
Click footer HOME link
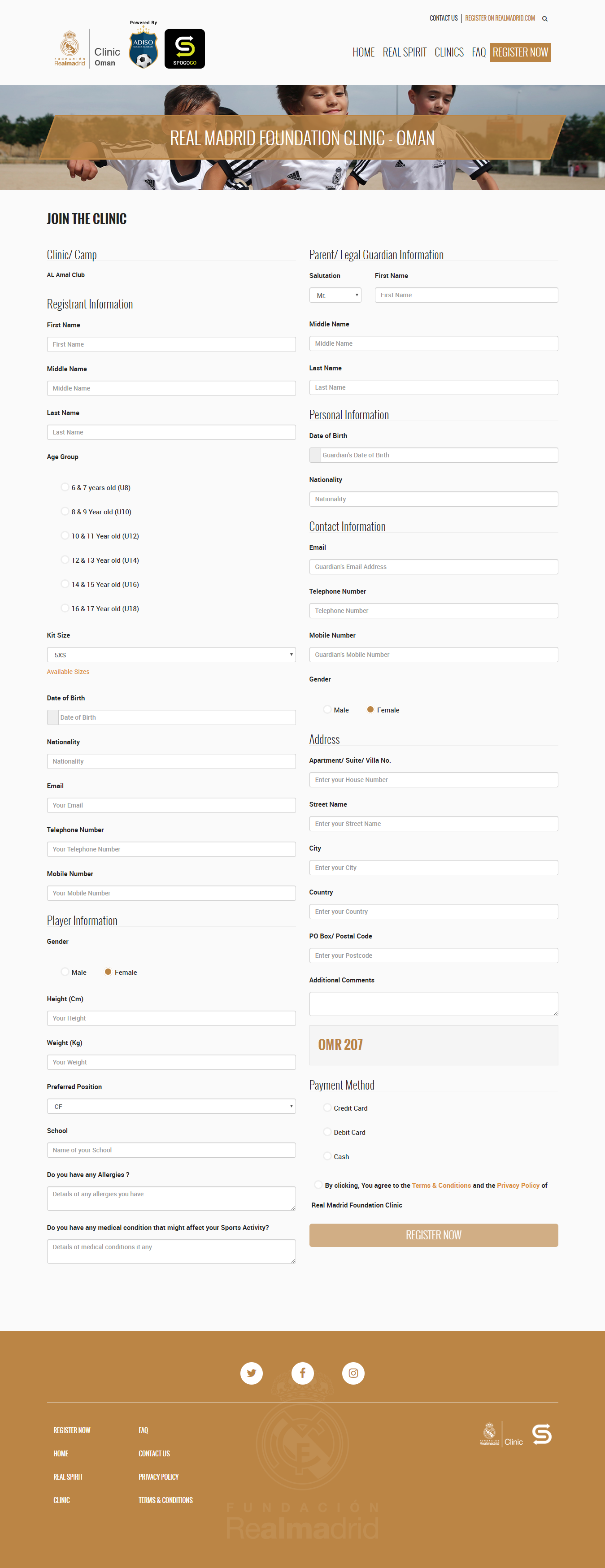tap(61, 1453)
